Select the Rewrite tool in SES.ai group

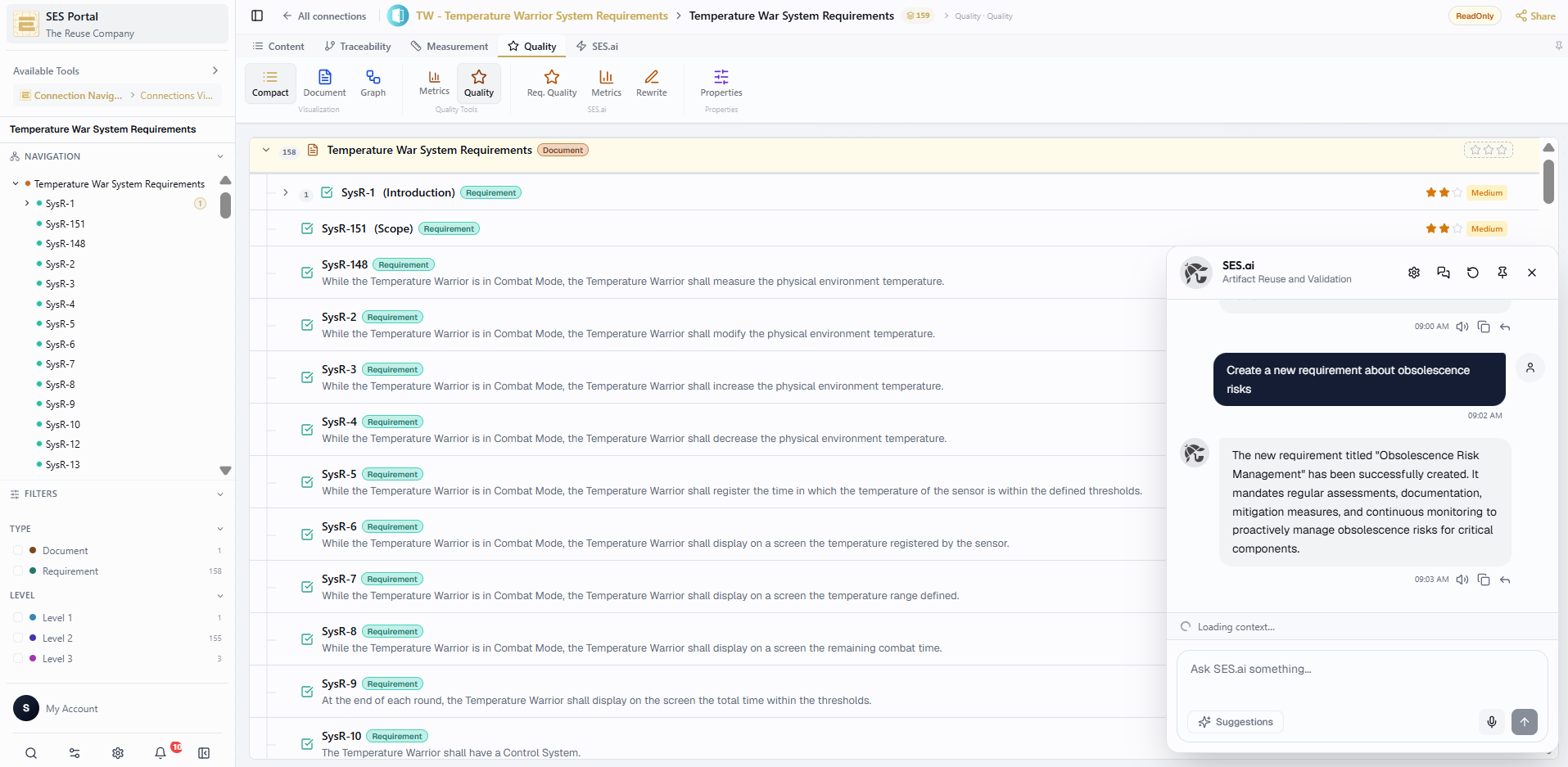[651, 83]
